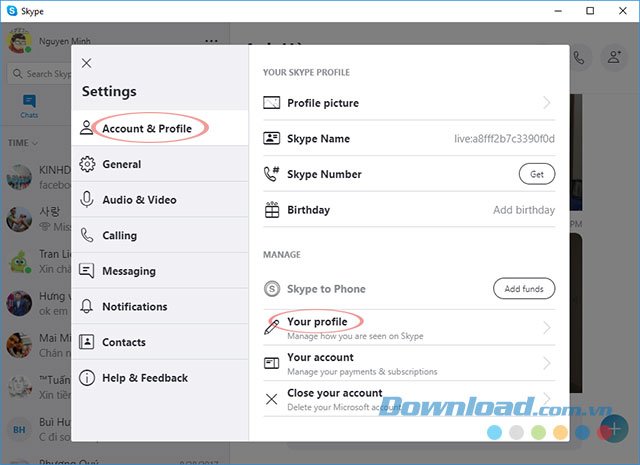Get a Skype Number
640x465 pixels.
pyautogui.click(x=537, y=174)
